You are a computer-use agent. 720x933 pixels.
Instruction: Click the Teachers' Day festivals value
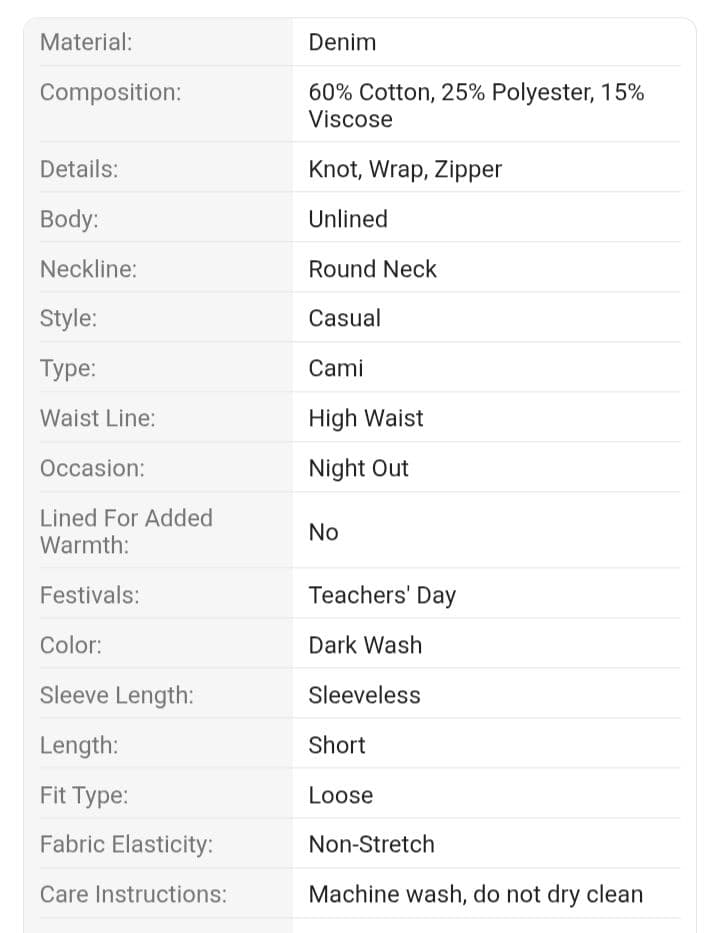pos(382,595)
